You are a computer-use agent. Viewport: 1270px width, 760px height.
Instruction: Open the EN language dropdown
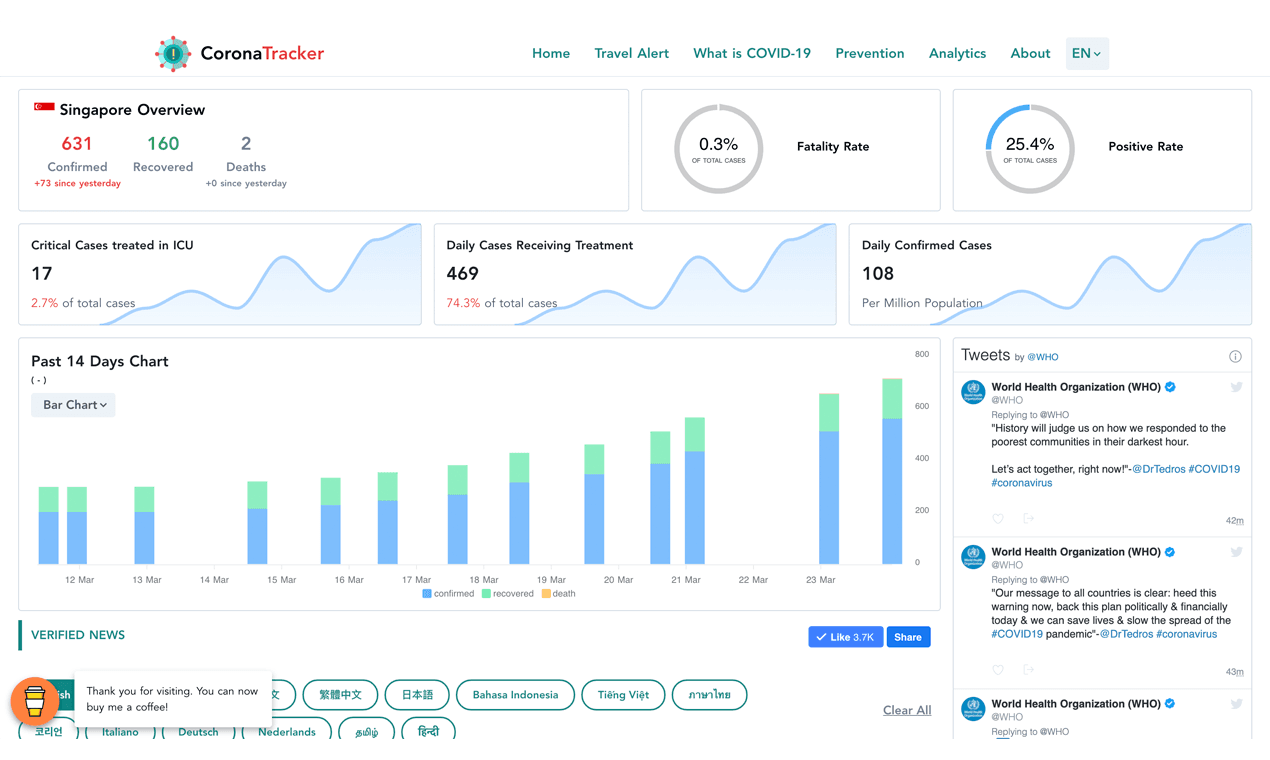click(1087, 54)
